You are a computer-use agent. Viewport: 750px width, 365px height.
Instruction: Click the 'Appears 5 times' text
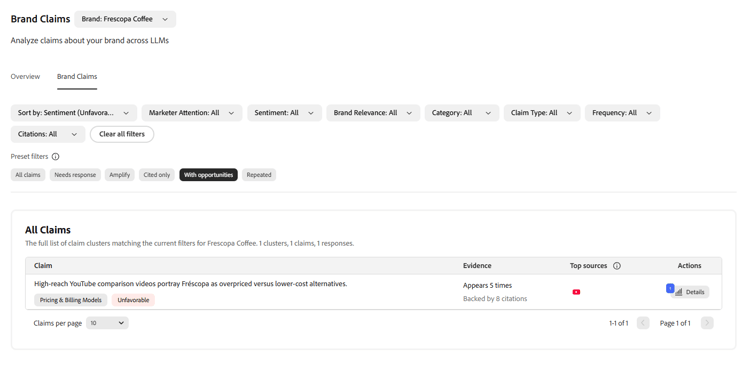pos(487,286)
